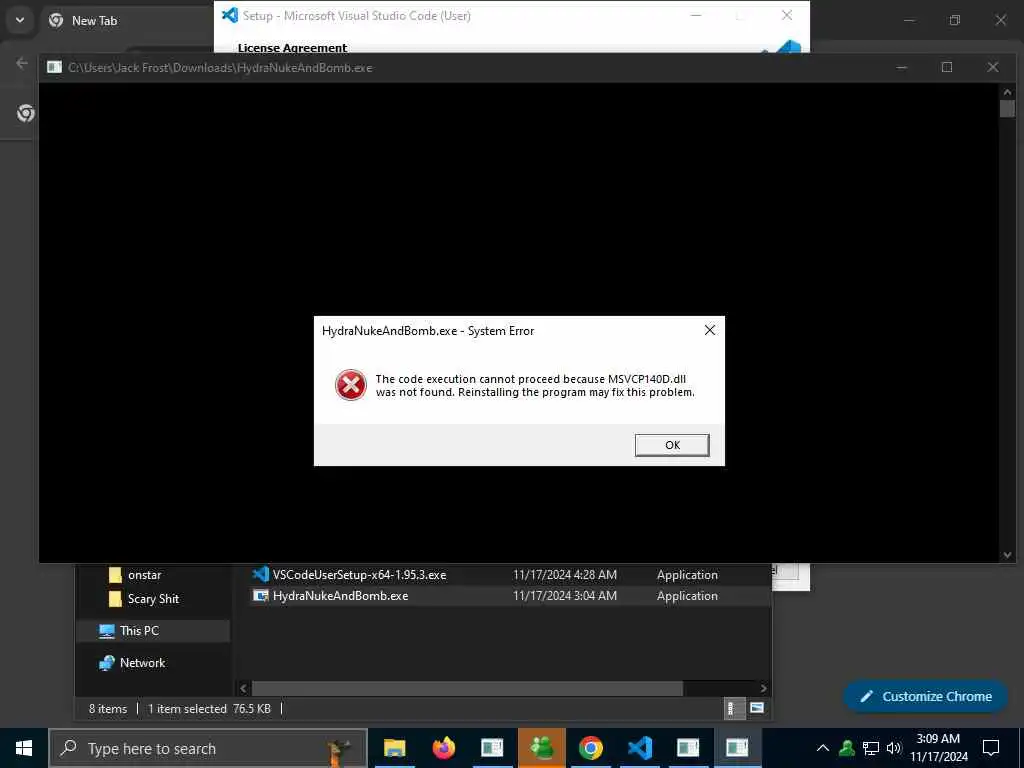
Task: Click the date 11/17/2024 3:04 AM cell
Action: [564, 596]
